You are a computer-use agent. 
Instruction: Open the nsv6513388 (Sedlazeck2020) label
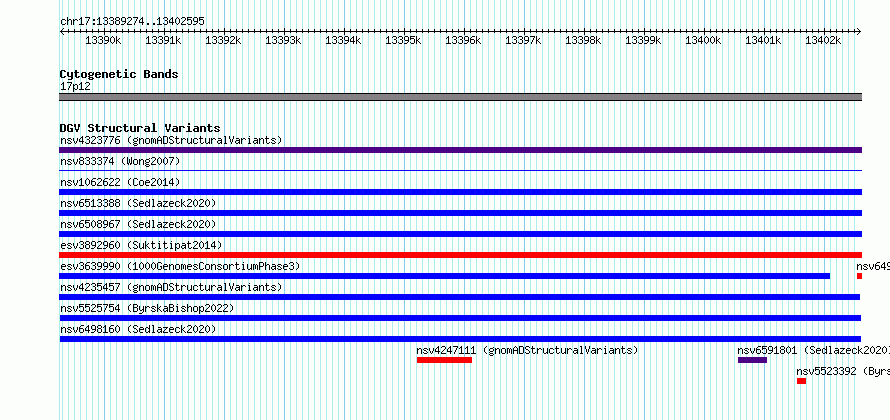pyautogui.click(x=138, y=203)
